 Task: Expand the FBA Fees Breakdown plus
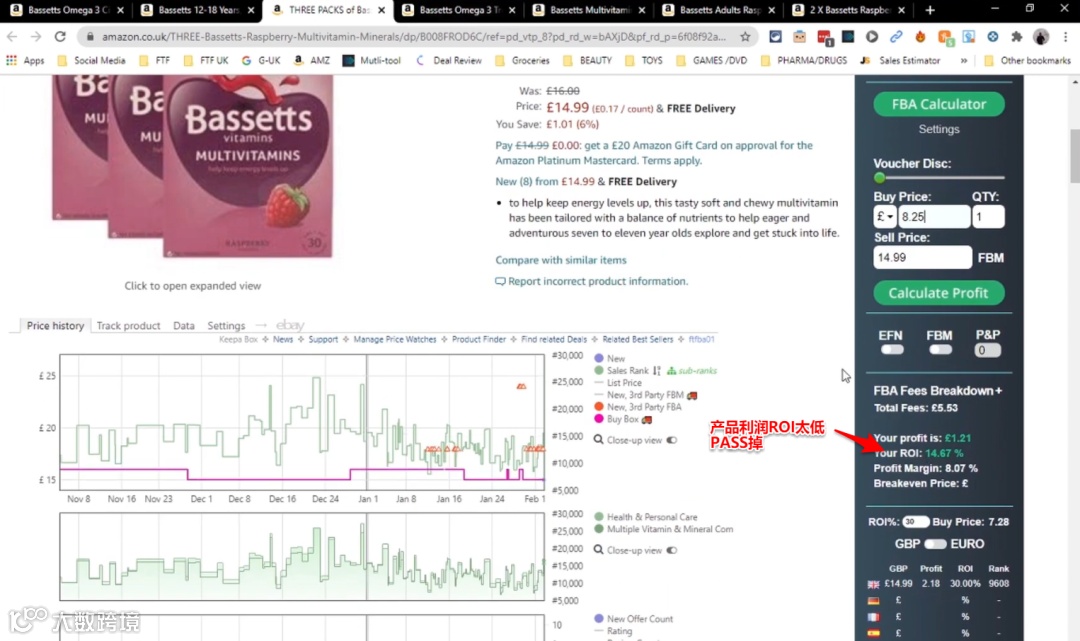tap(998, 390)
